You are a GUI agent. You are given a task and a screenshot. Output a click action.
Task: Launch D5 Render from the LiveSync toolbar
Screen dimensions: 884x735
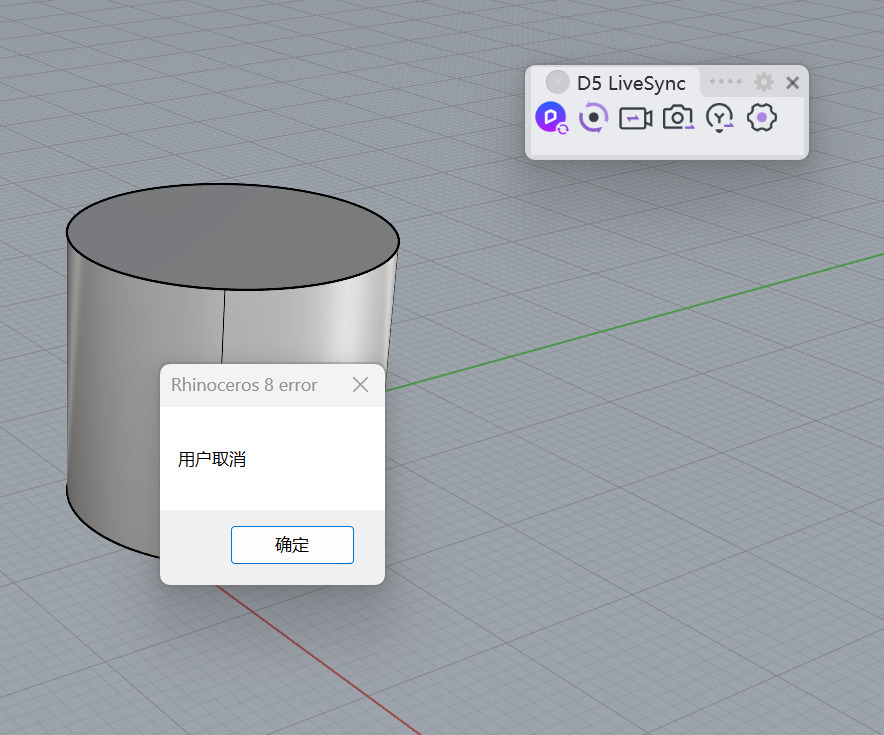(x=551, y=118)
